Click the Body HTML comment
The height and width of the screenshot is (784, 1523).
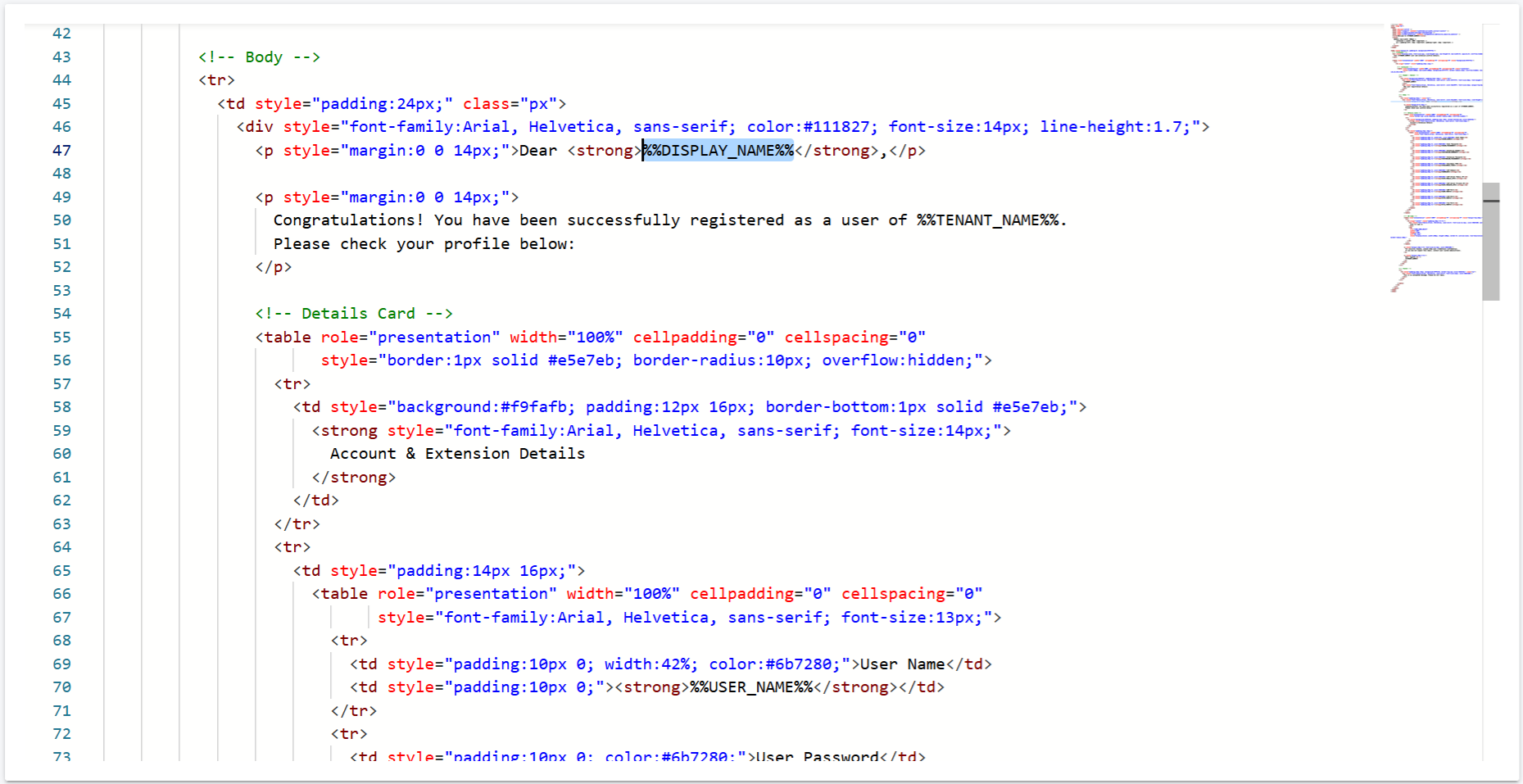coord(259,57)
